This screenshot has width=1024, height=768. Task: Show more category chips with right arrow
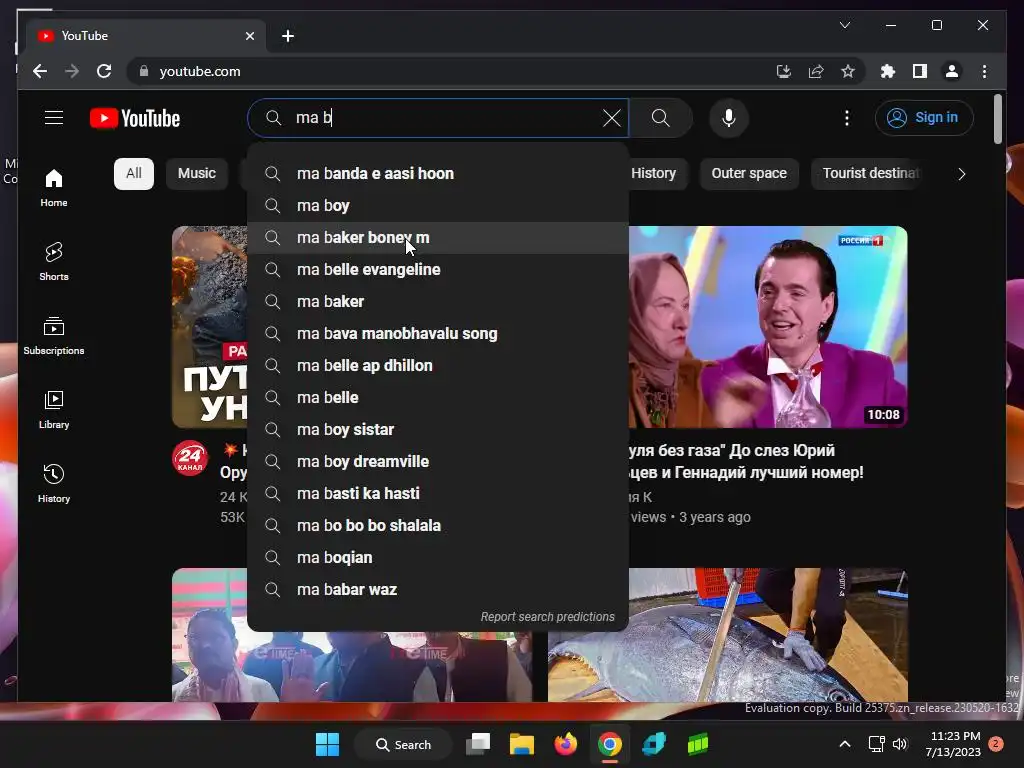click(x=961, y=174)
